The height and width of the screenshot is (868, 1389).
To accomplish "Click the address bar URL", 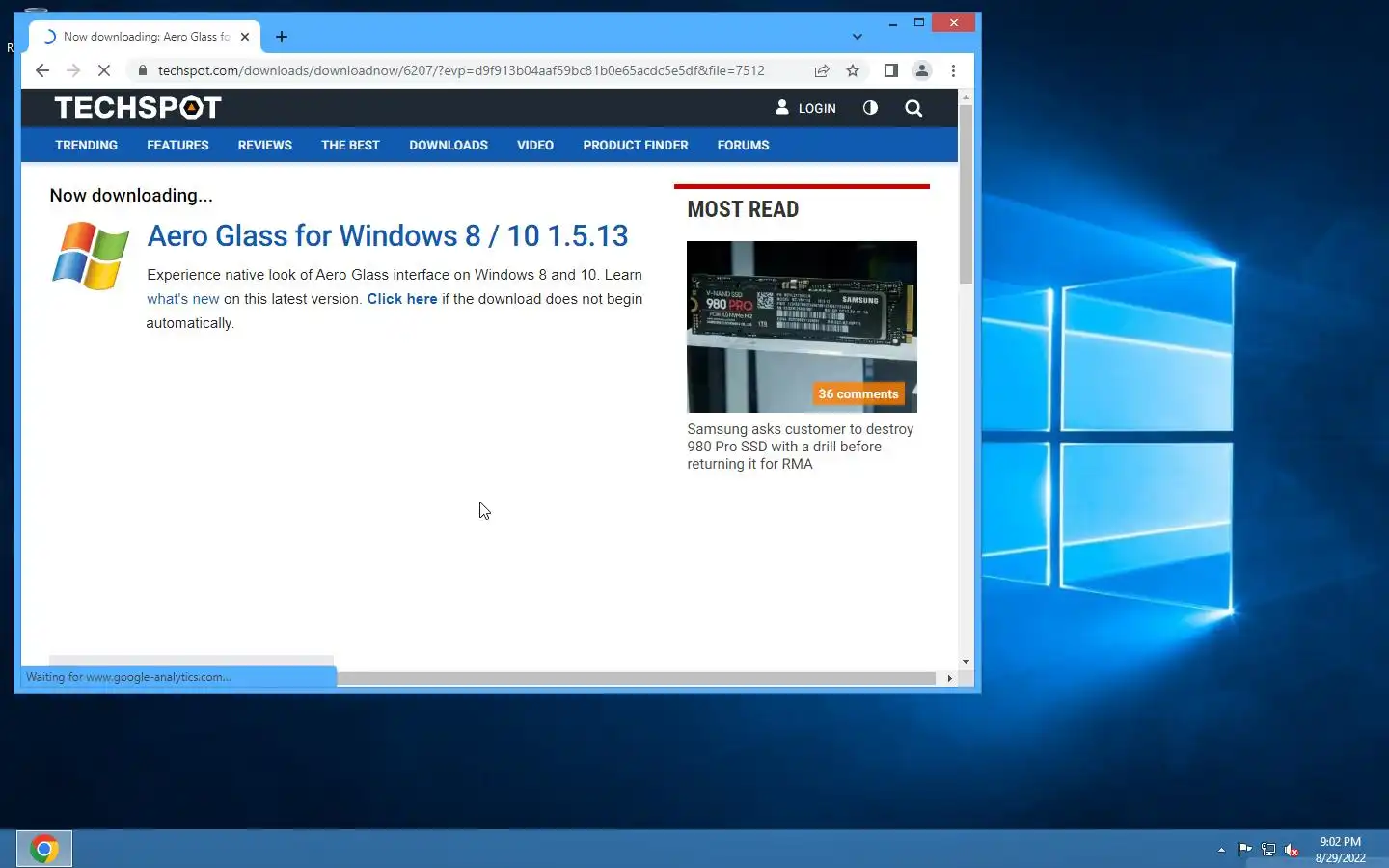I will 461,70.
